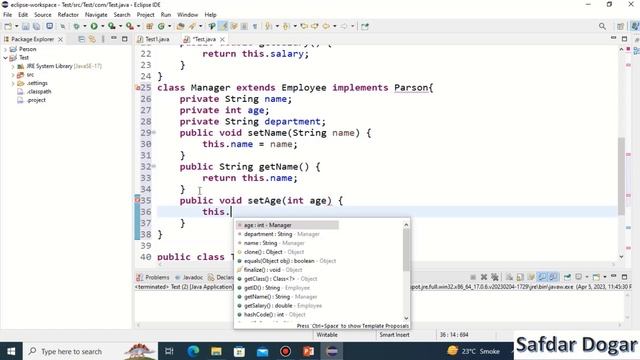Click the Back navigation yellow arrow

[326, 26]
